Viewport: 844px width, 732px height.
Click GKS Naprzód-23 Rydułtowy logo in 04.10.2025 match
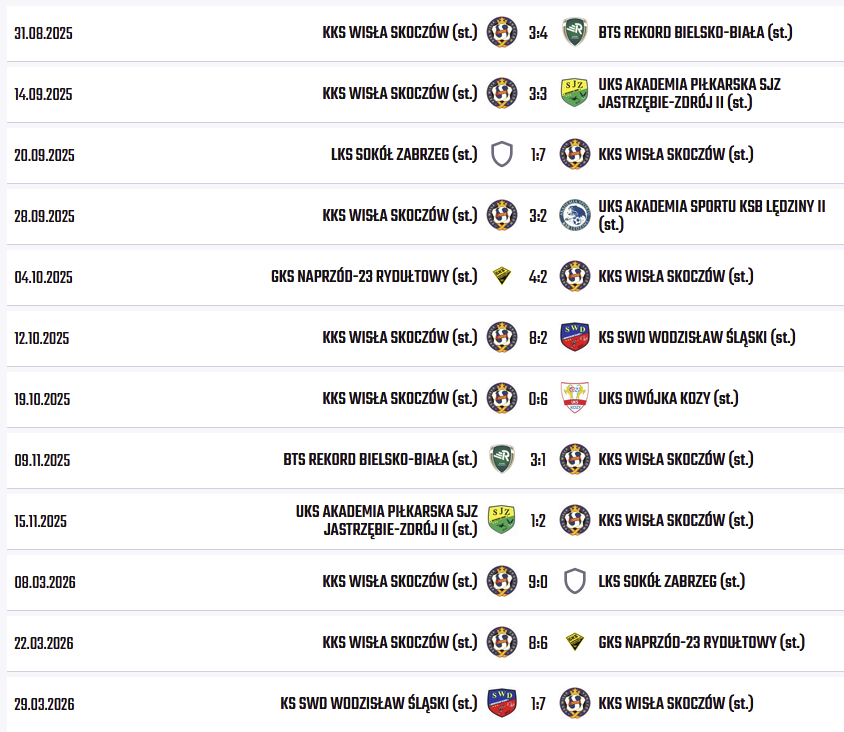tap(502, 276)
